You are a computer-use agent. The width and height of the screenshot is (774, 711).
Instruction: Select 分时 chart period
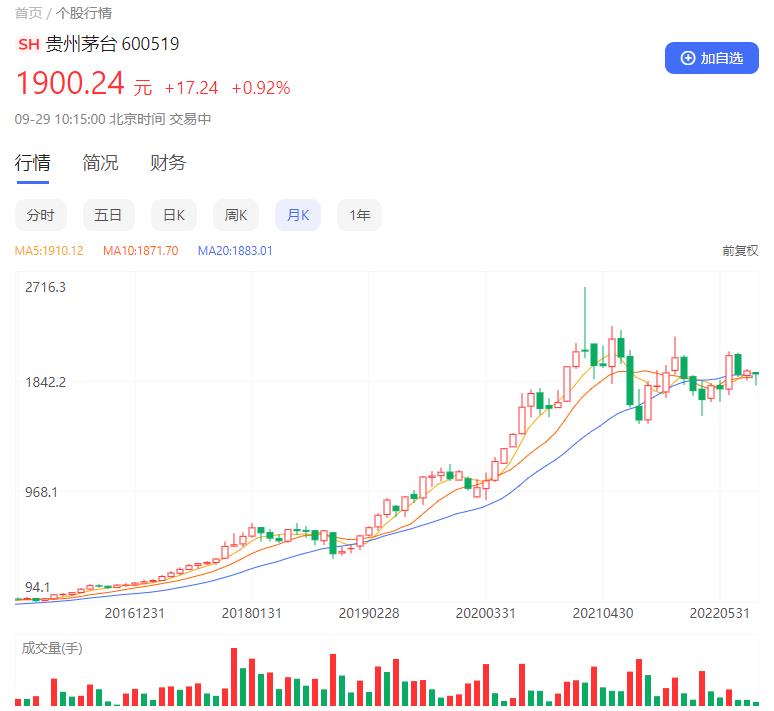coord(41,215)
